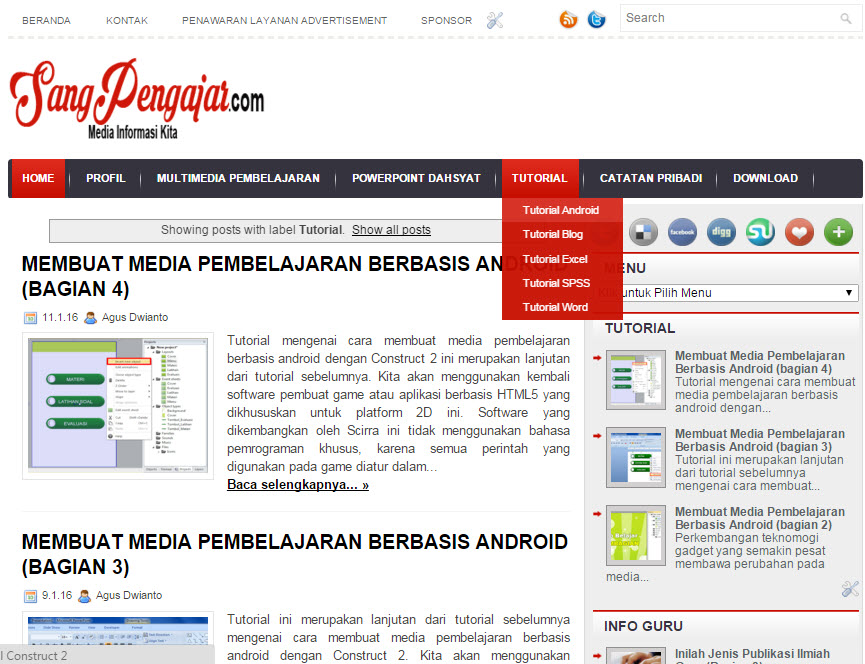Expand the TUTORIAL navigation dropdown

click(540, 178)
